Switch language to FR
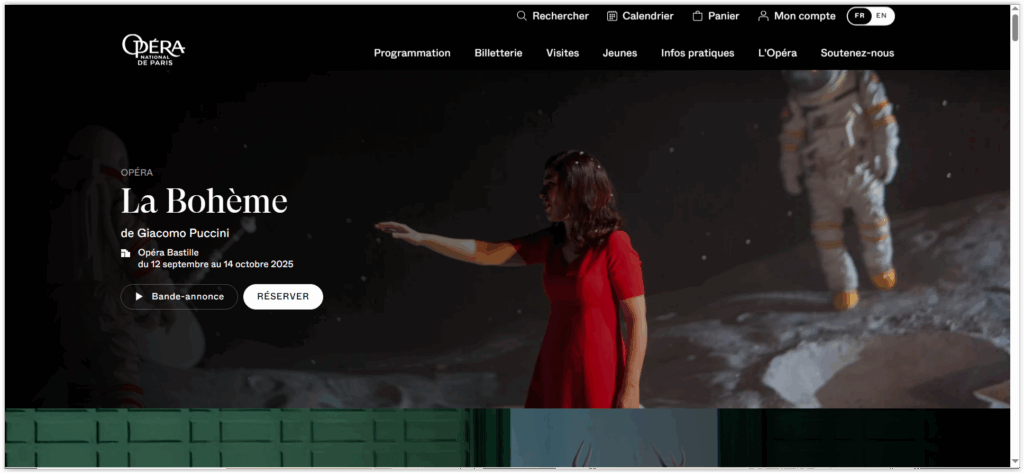Image resolution: width=1024 pixels, height=473 pixels. (x=859, y=16)
